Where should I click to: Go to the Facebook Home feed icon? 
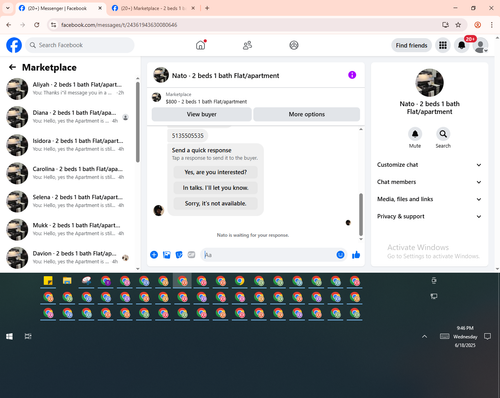201,45
